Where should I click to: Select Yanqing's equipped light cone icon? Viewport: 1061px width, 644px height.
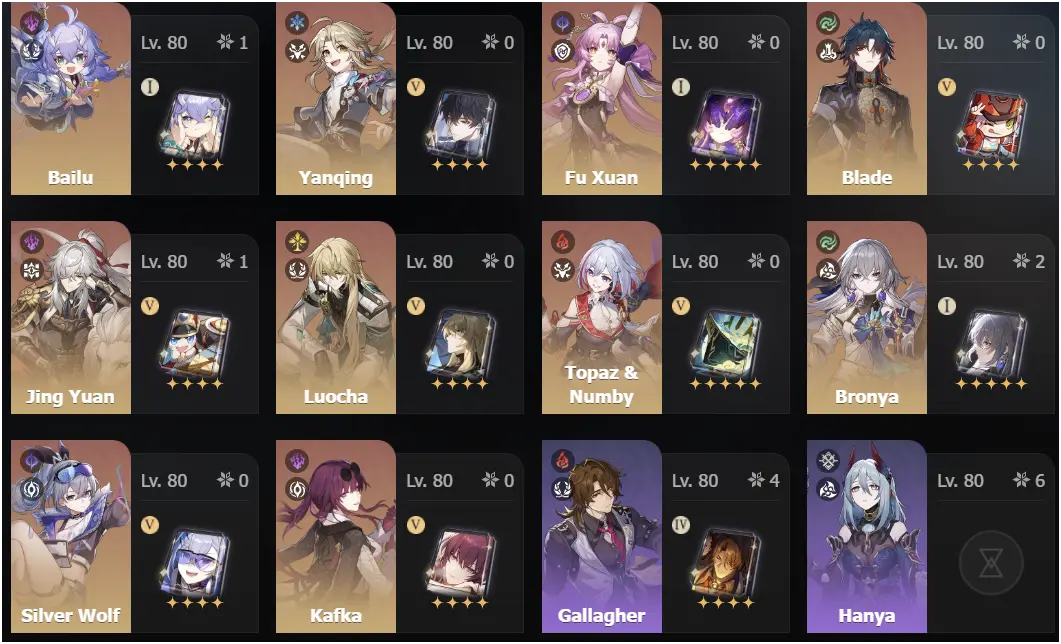coord(460,126)
